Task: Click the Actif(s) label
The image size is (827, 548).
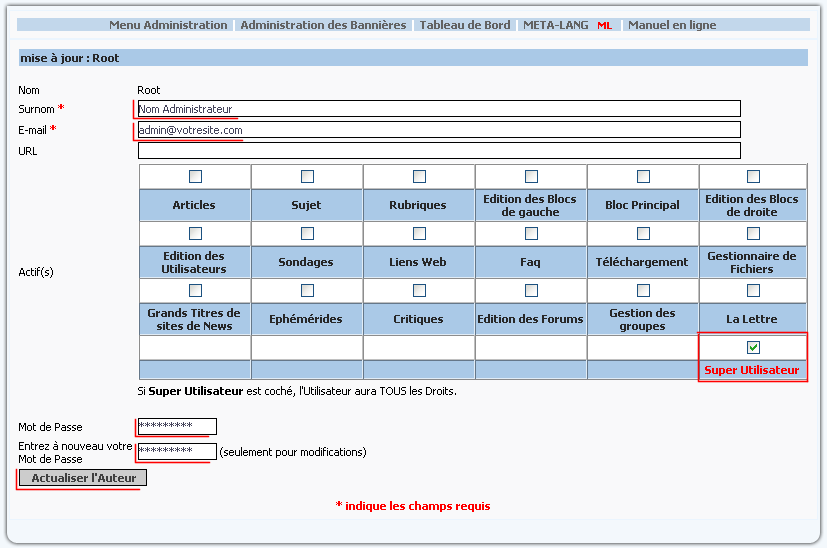Action: pos(36,272)
